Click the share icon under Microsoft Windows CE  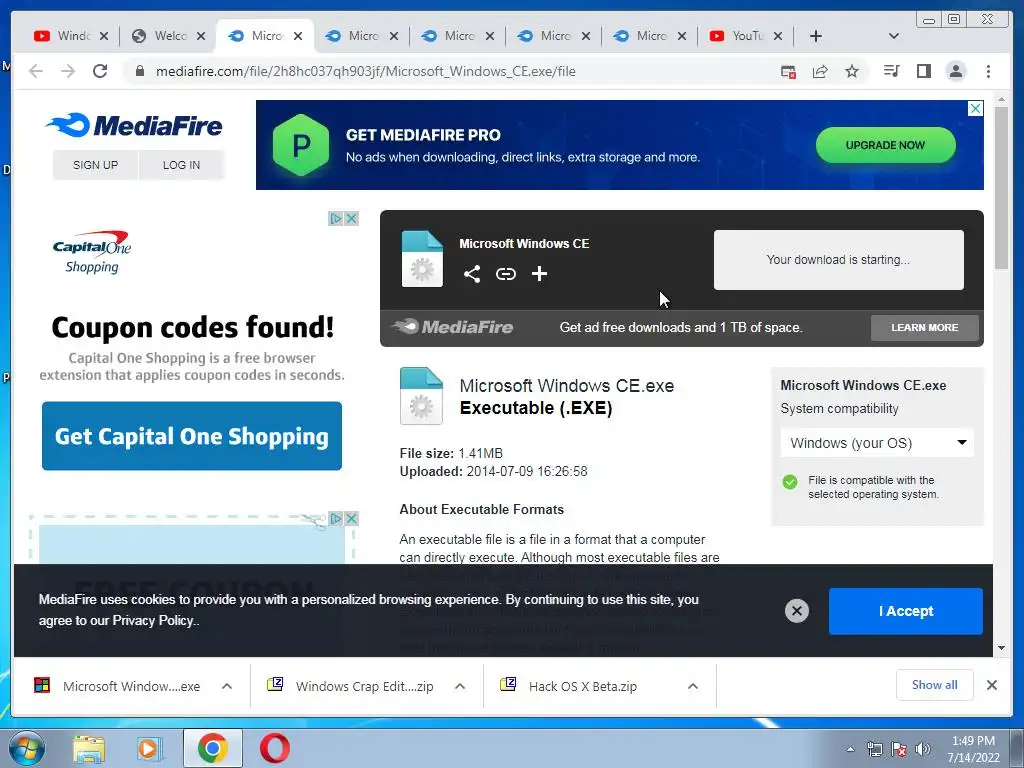pyautogui.click(x=472, y=274)
